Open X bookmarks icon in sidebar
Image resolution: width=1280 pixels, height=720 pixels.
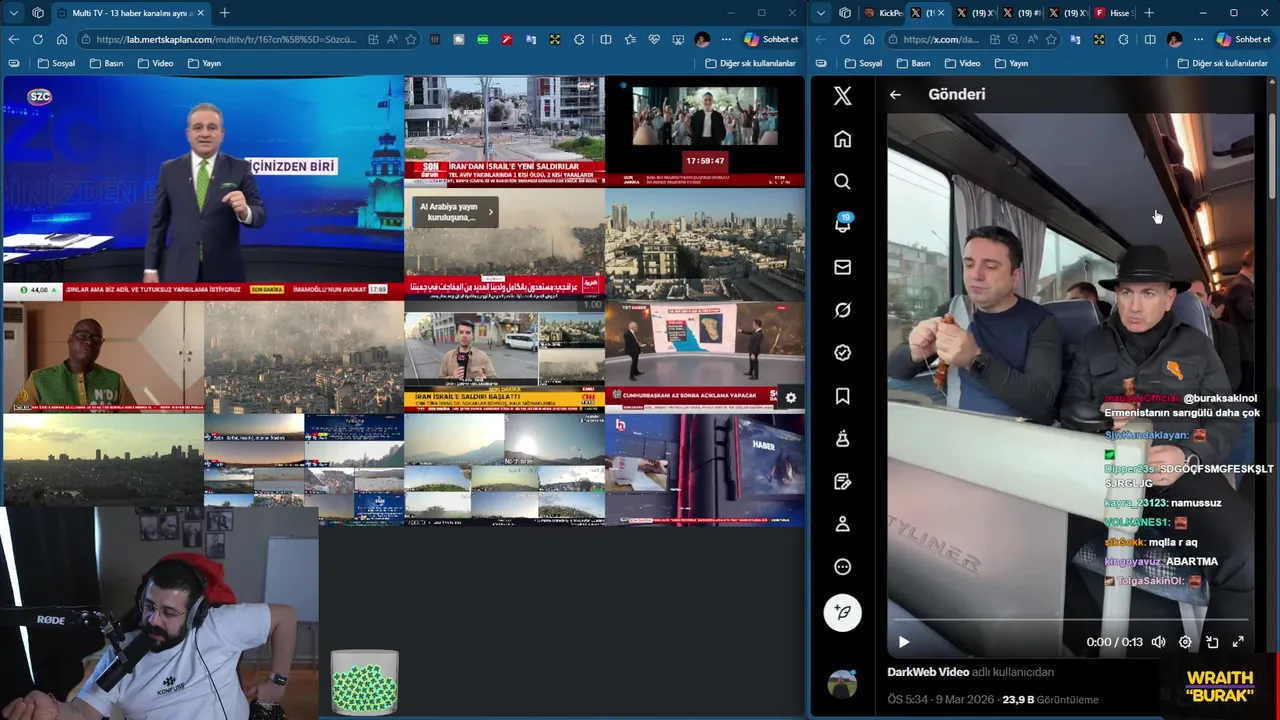(x=842, y=396)
